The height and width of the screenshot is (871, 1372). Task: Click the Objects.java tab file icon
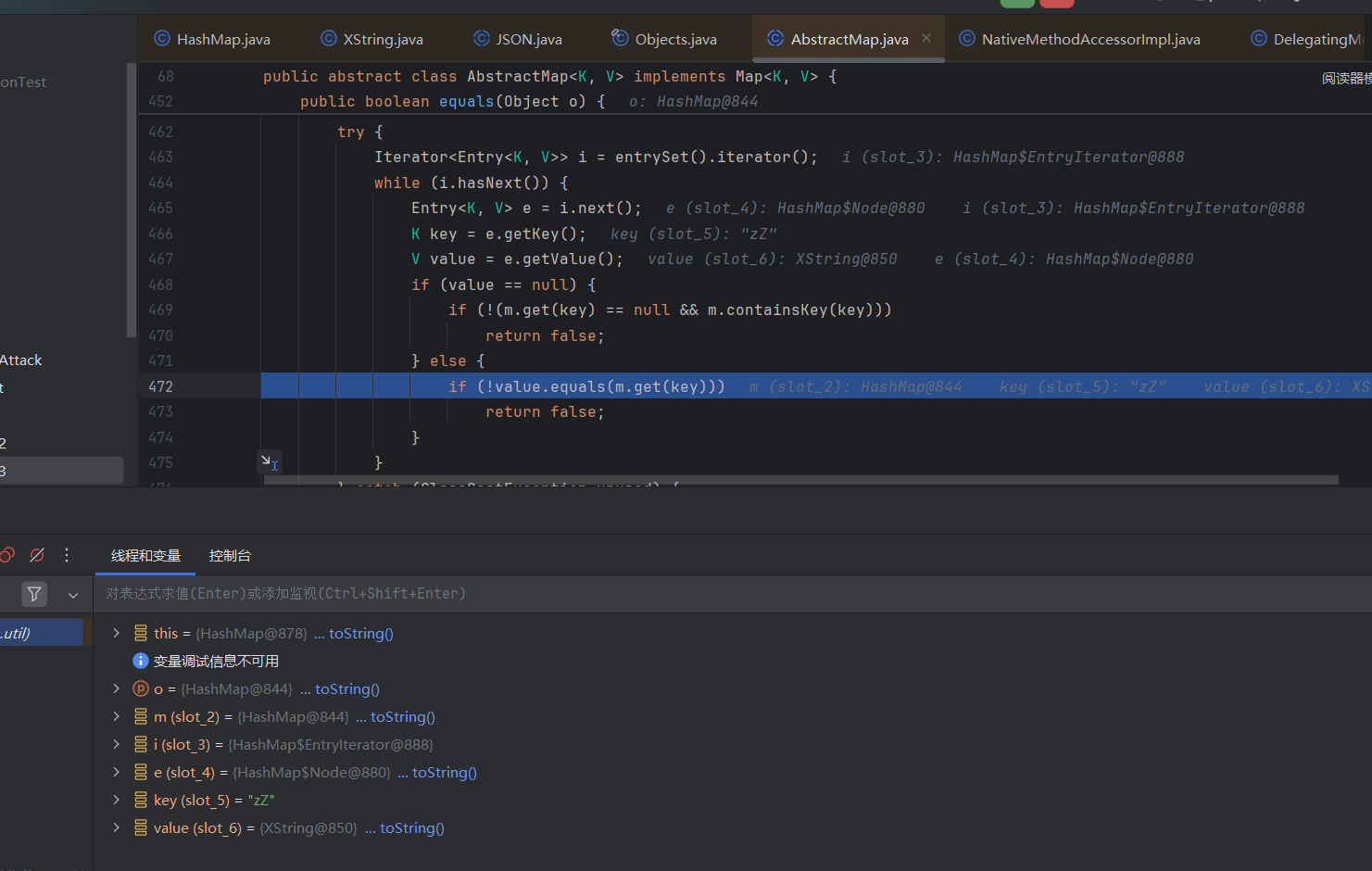click(x=620, y=38)
